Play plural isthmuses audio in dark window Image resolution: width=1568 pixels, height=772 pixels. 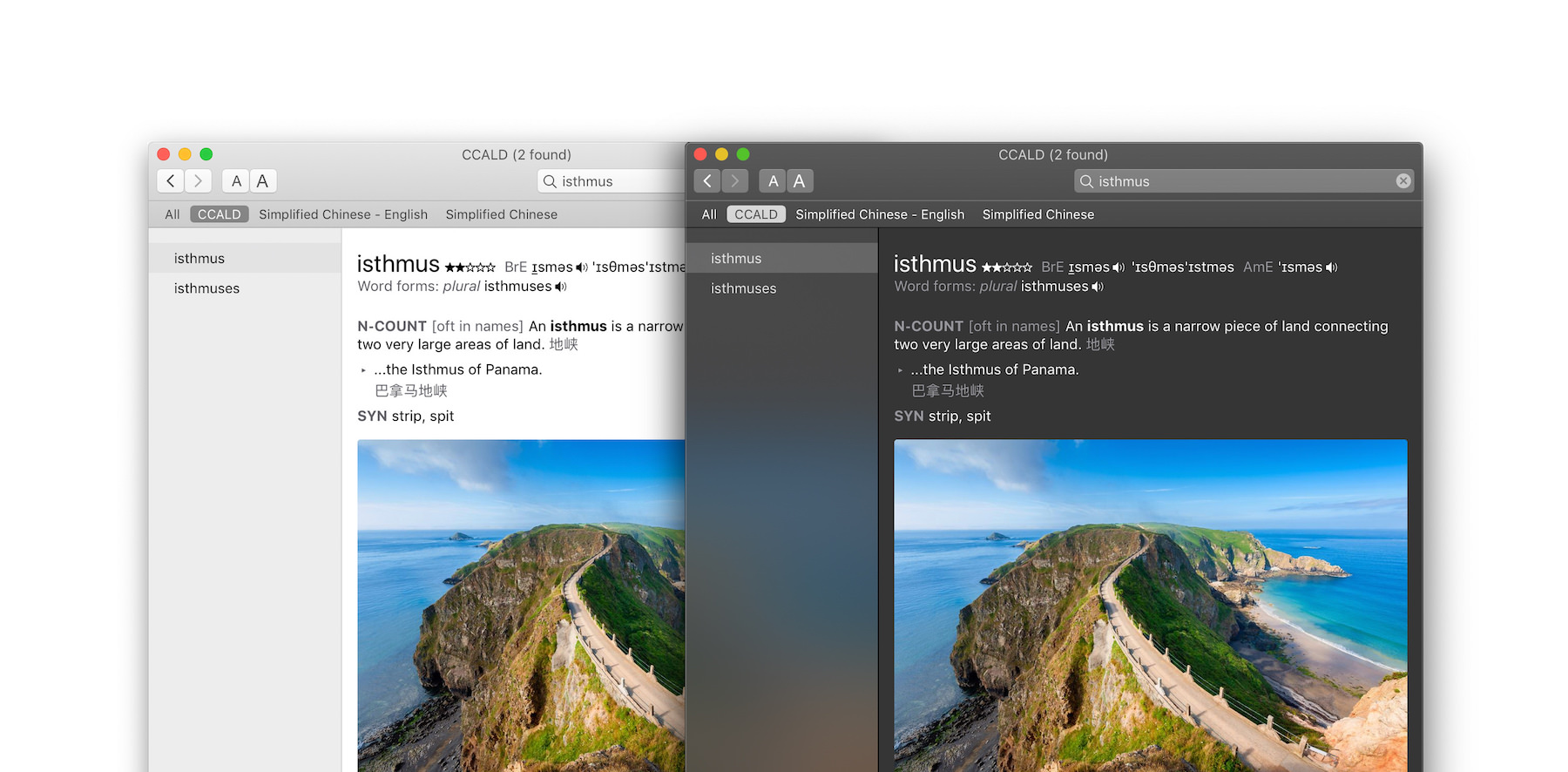pos(1098,287)
